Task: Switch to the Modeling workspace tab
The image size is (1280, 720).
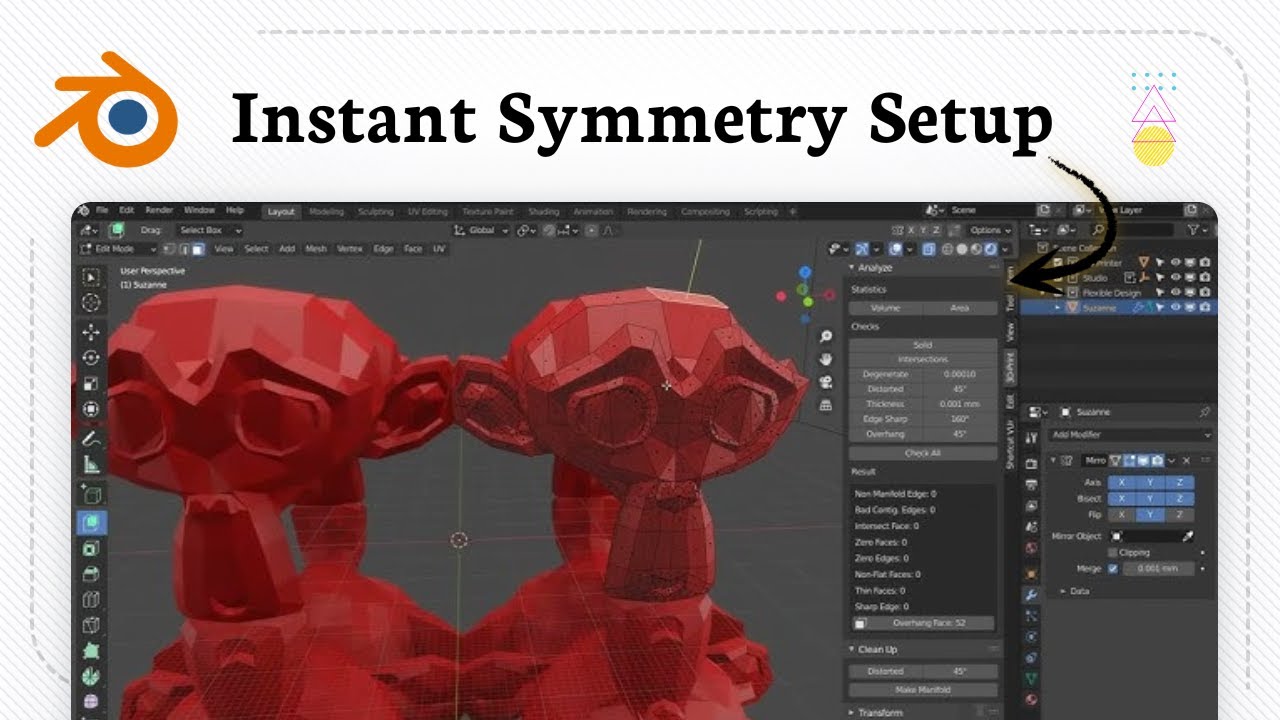Action: pos(326,212)
